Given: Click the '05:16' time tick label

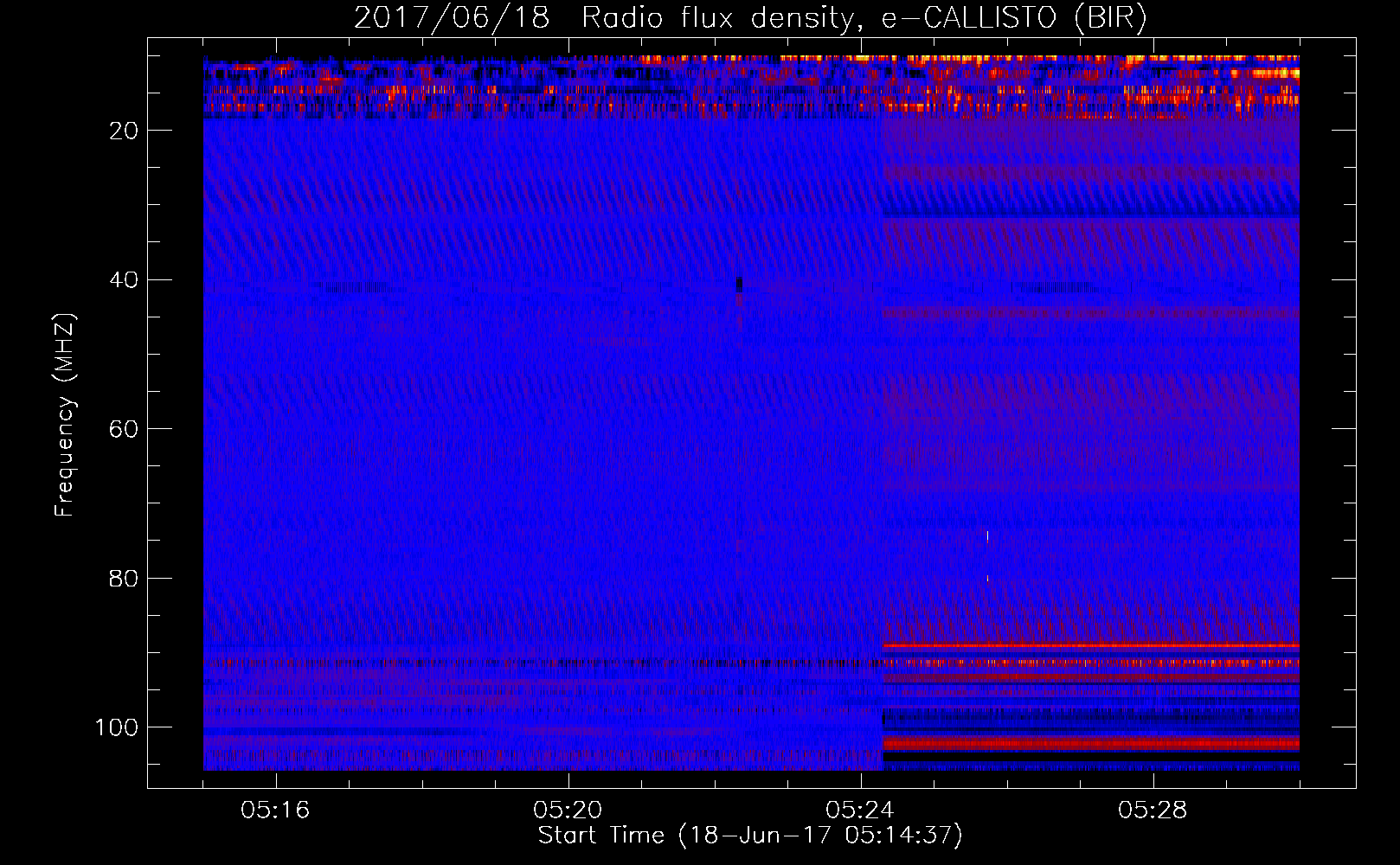Looking at the screenshot, I should tap(275, 811).
